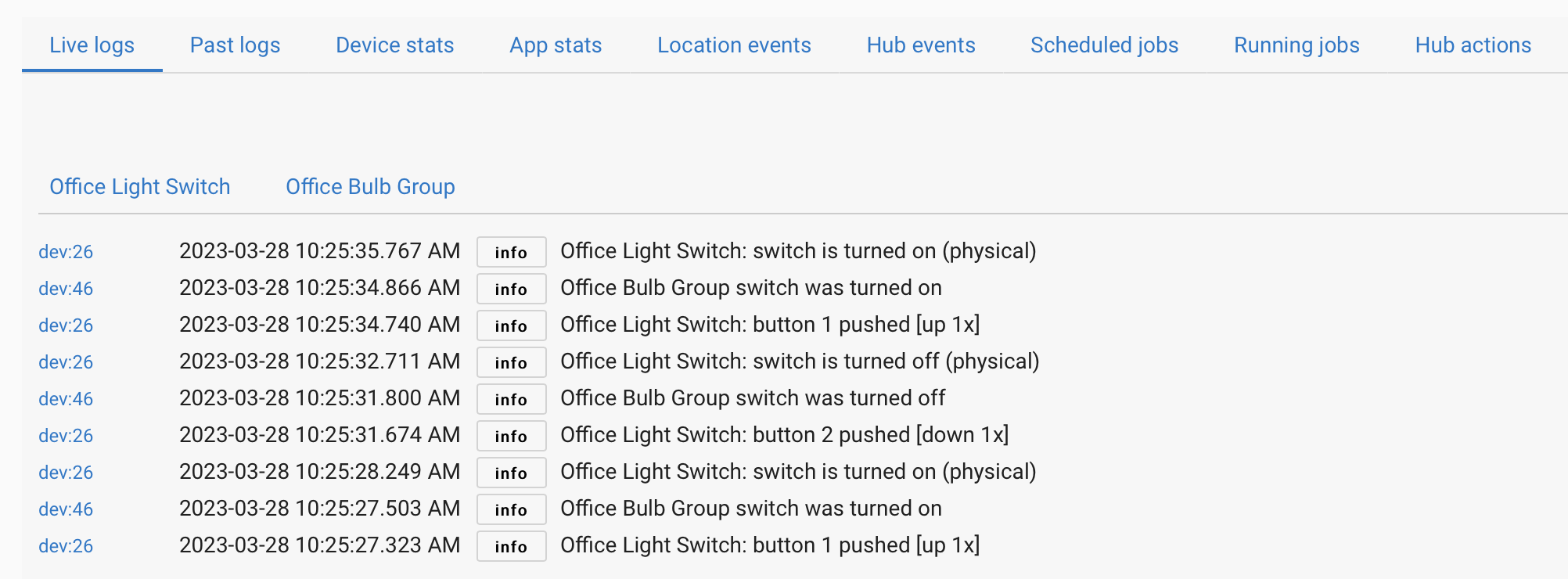1568x579 pixels.
Task: Click info badge for button 2 pushed entry
Action: tap(511, 436)
